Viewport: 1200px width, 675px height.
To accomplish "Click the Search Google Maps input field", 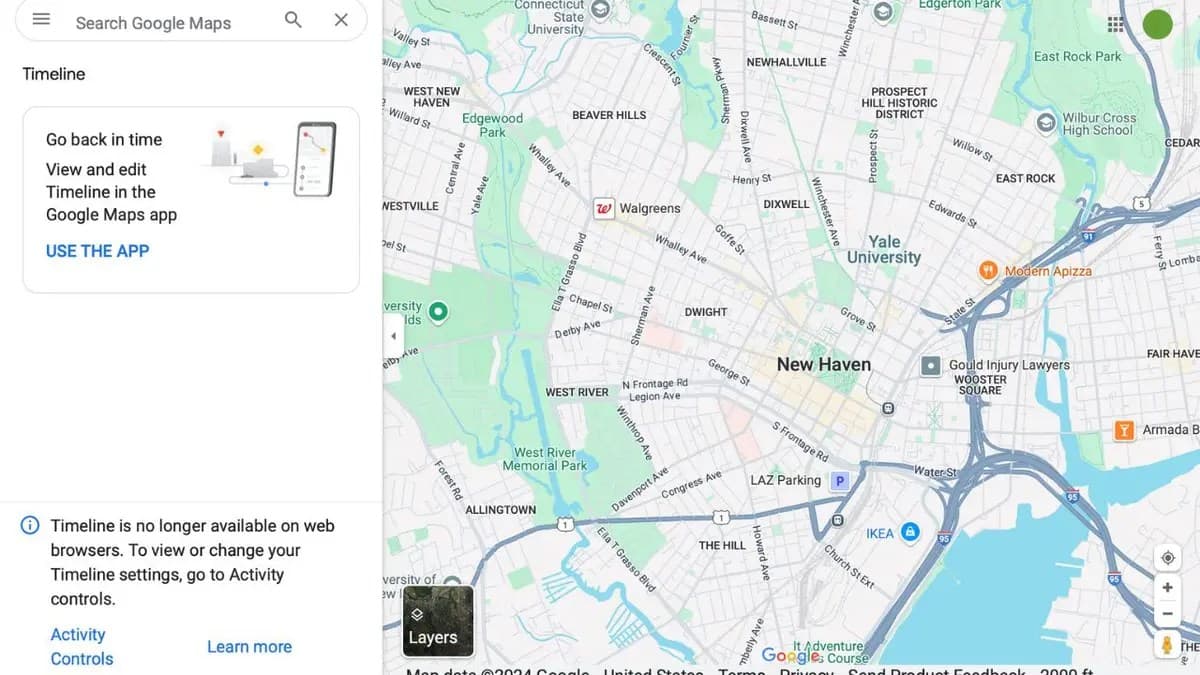I will pyautogui.click(x=160, y=22).
